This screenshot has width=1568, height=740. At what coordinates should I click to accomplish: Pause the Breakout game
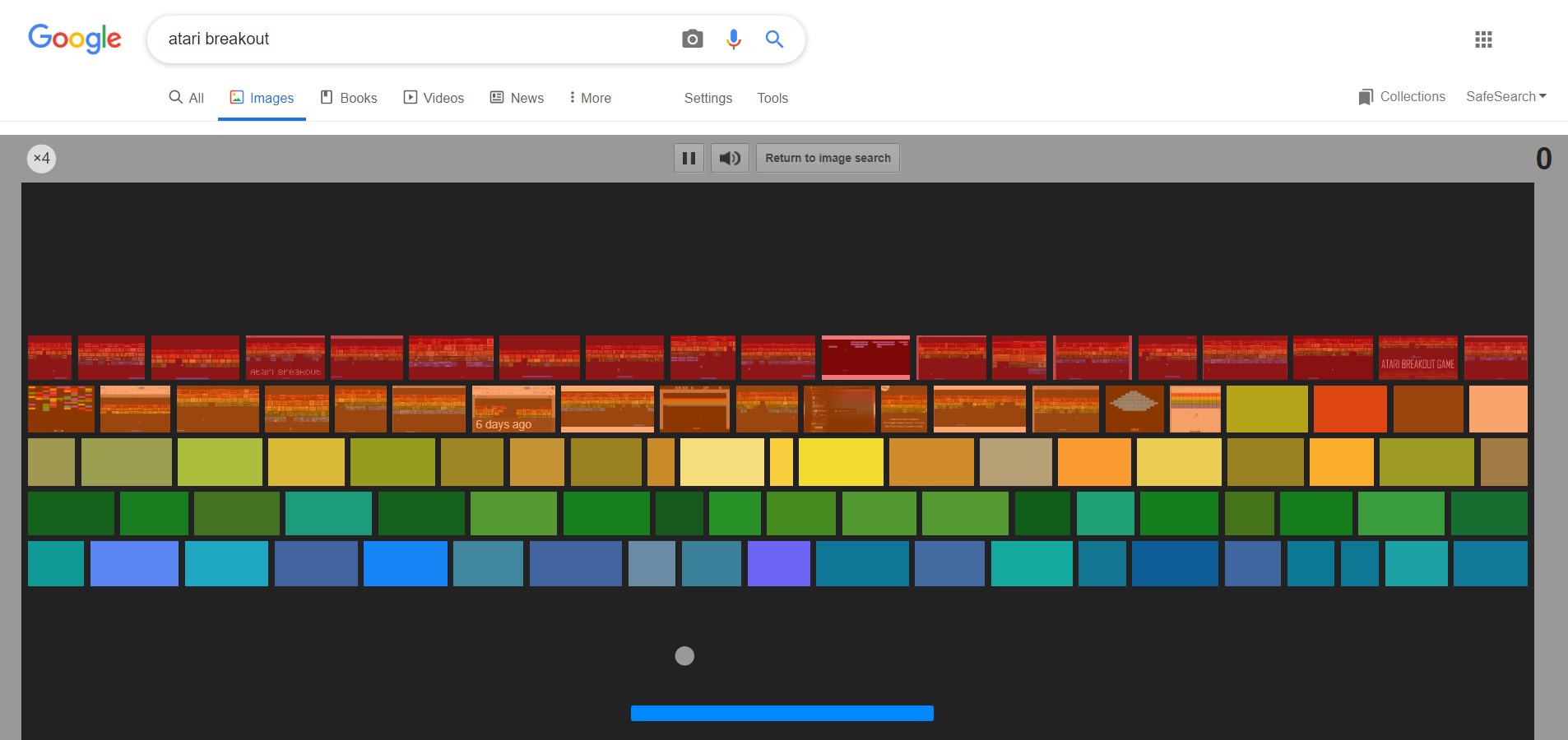point(689,158)
